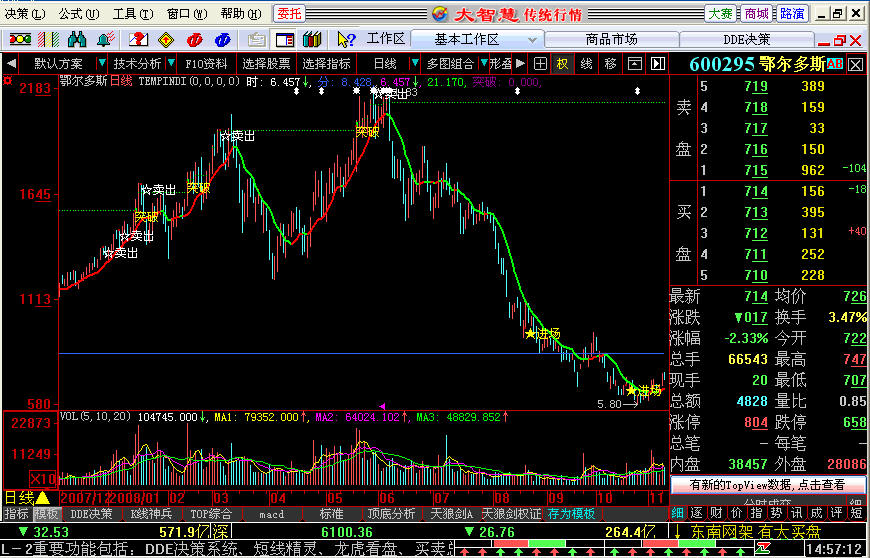Click the 有新的TopView数据 notification button
Image resolution: width=870 pixels, height=558 pixels.
coord(767,485)
